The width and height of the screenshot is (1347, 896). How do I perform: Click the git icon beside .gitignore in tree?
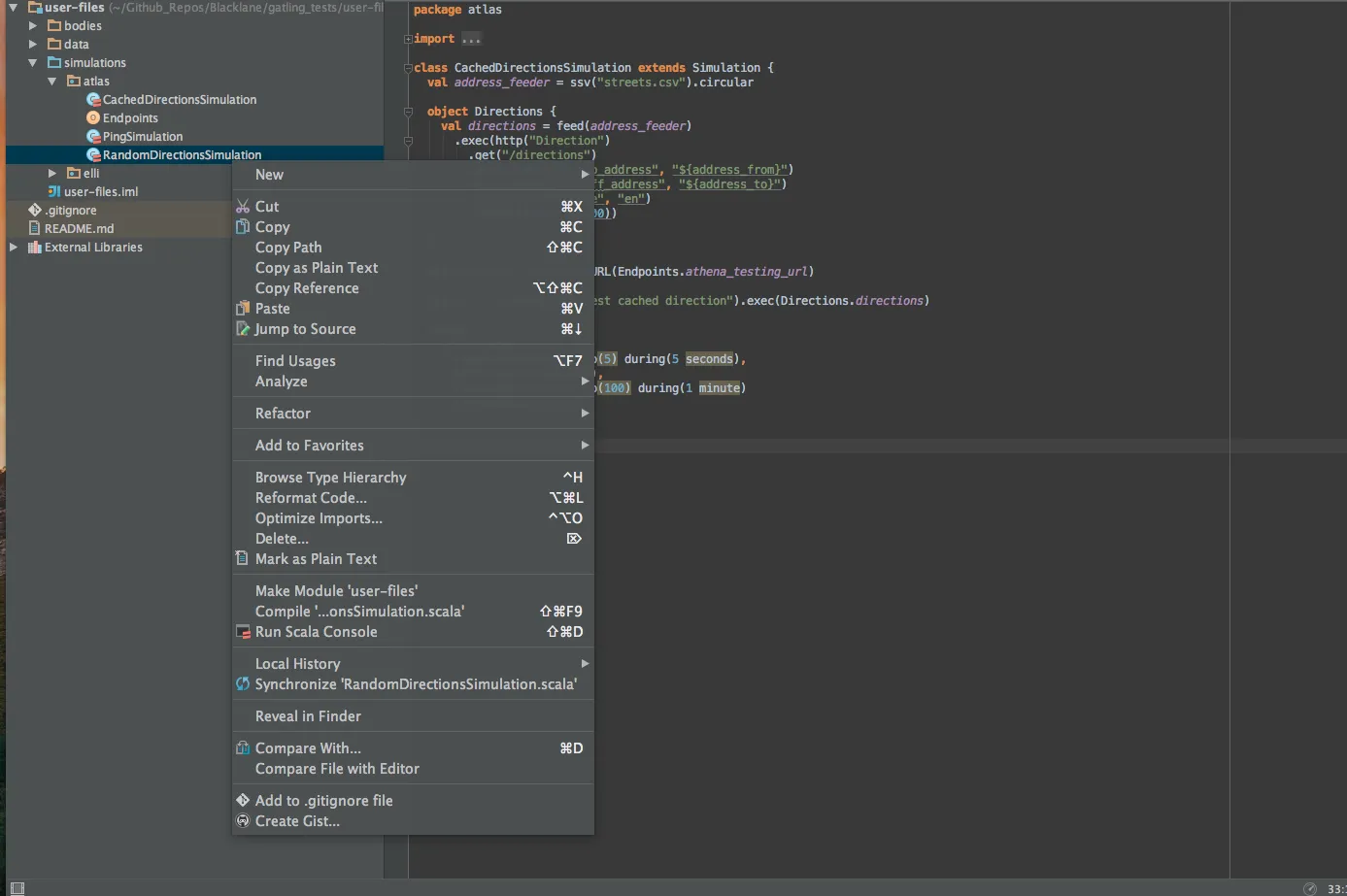pos(35,211)
